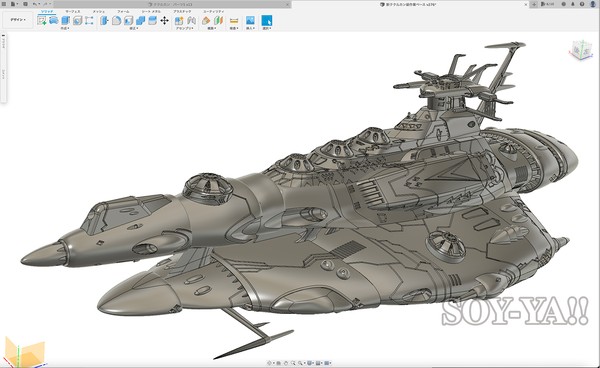This screenshot has height=368, width=600.
Task: Select the Shell tool
Action: pos(129,20)
